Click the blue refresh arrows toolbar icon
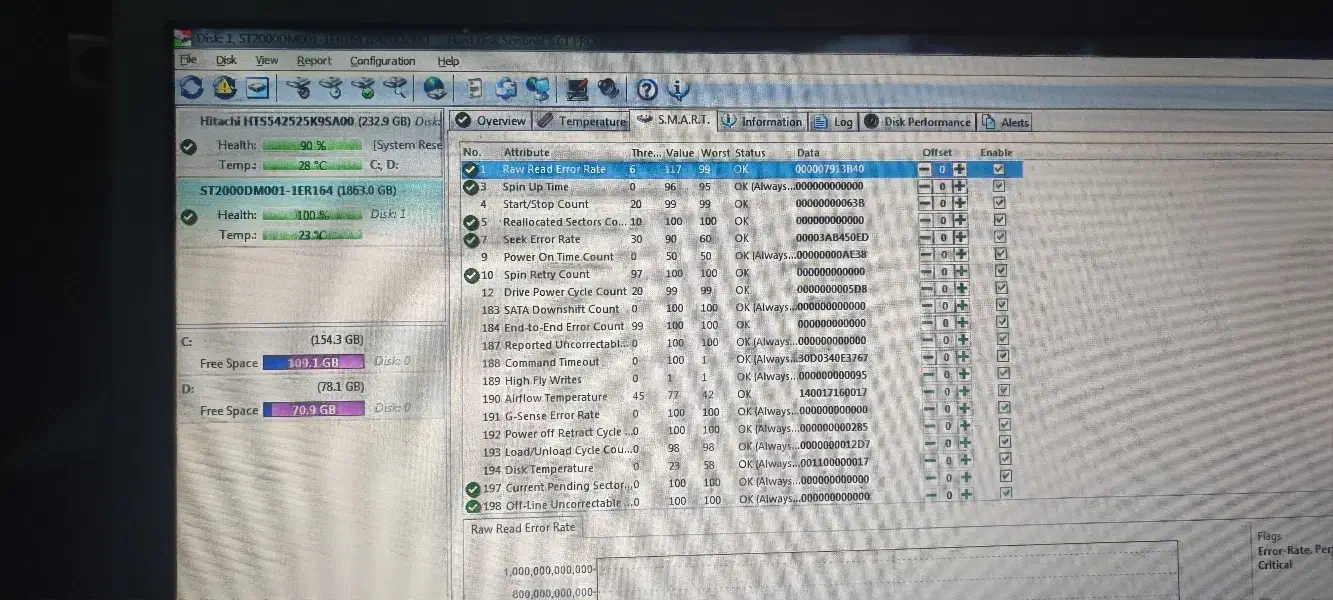 pos(191,88)
